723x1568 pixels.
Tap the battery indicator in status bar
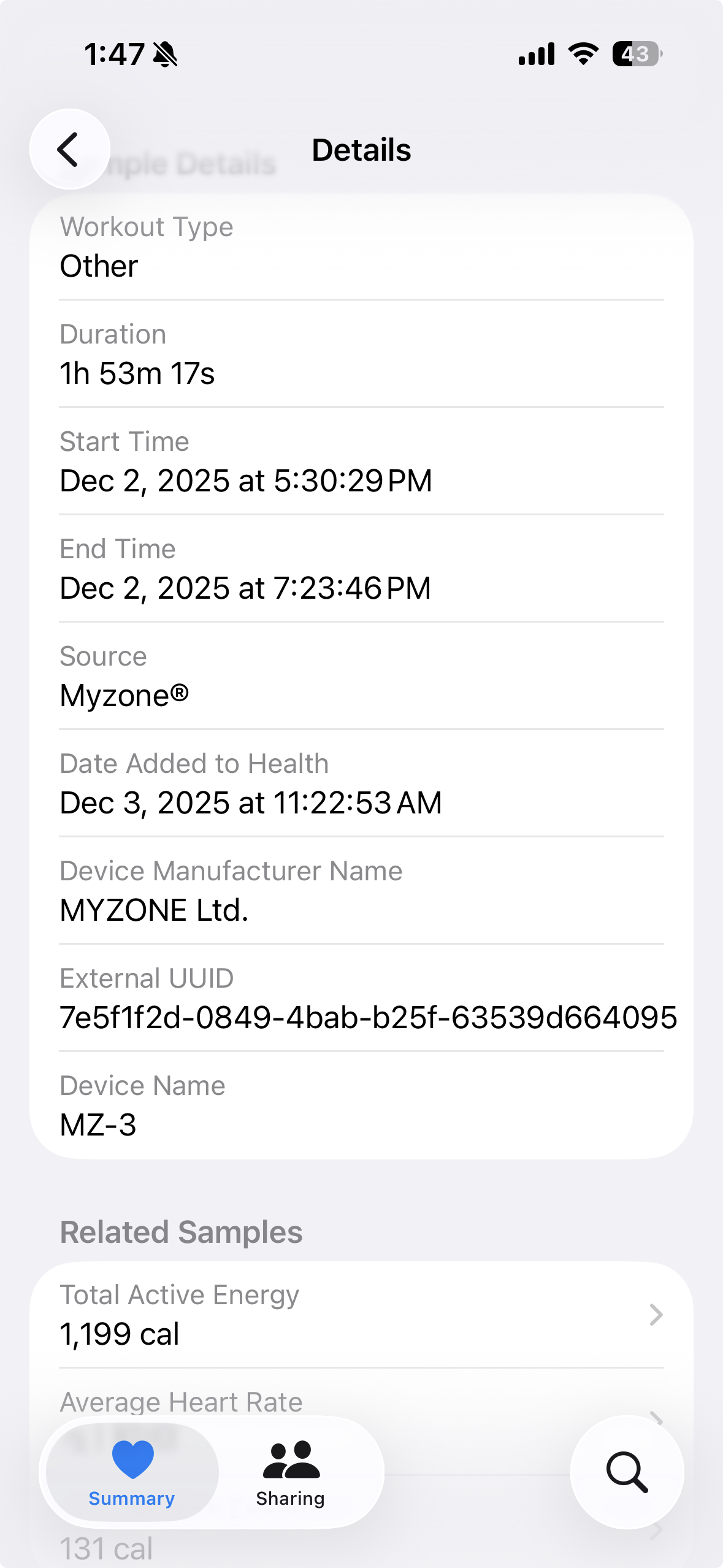(636, 54)
